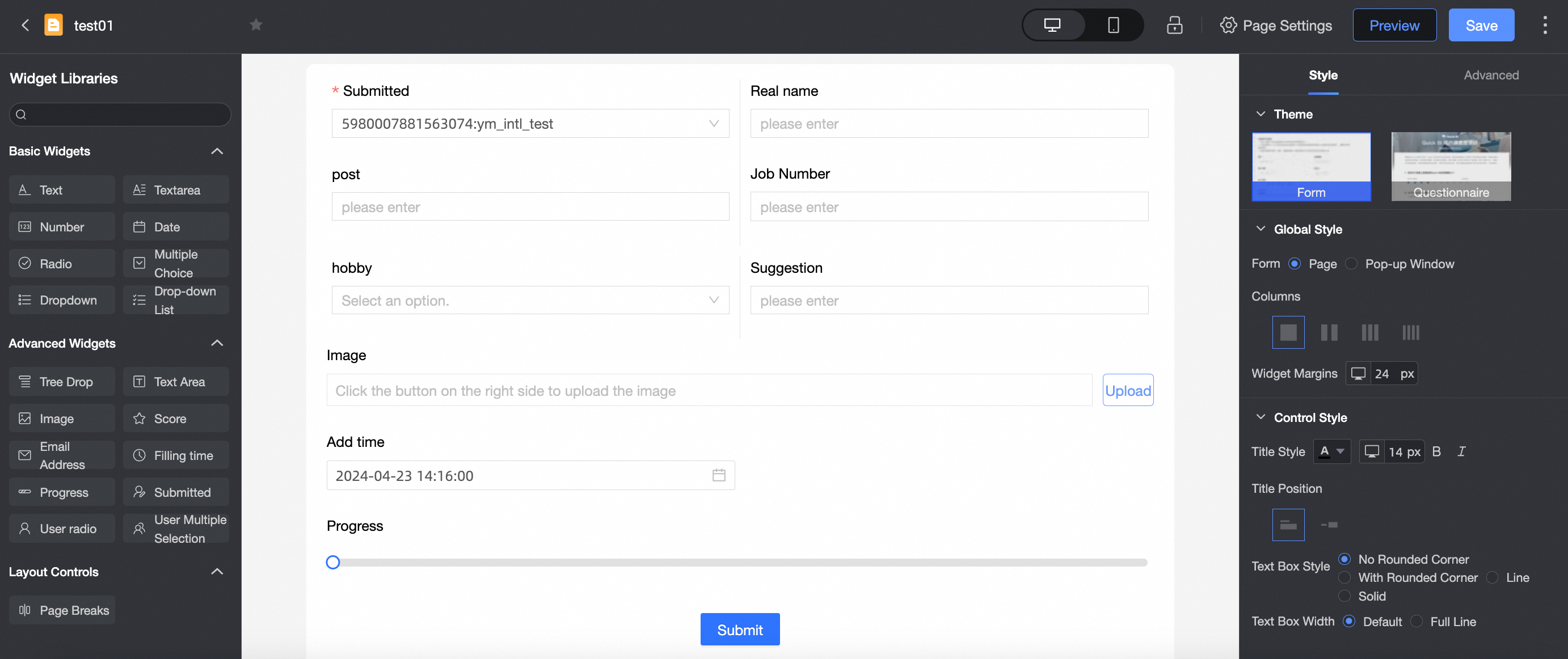Select Pop-up Window form option
This screenshot has height=659, width=1568.
pos(1351,264)
